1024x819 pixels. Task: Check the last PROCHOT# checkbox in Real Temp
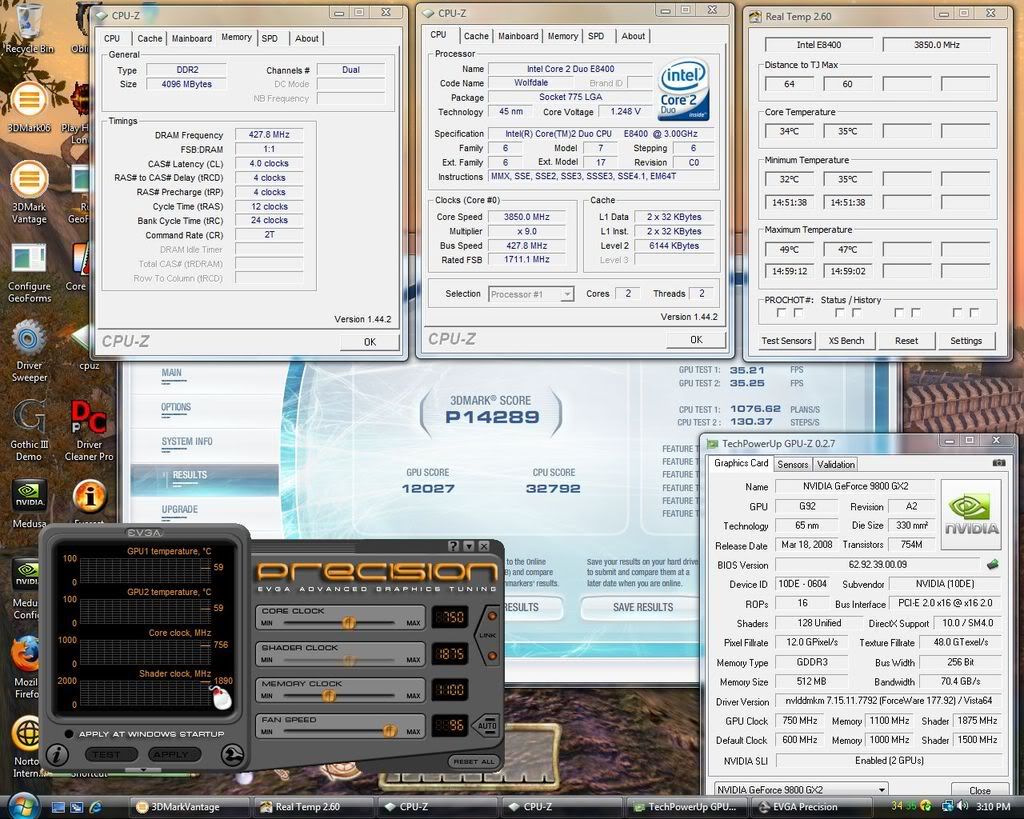(974, 313)
